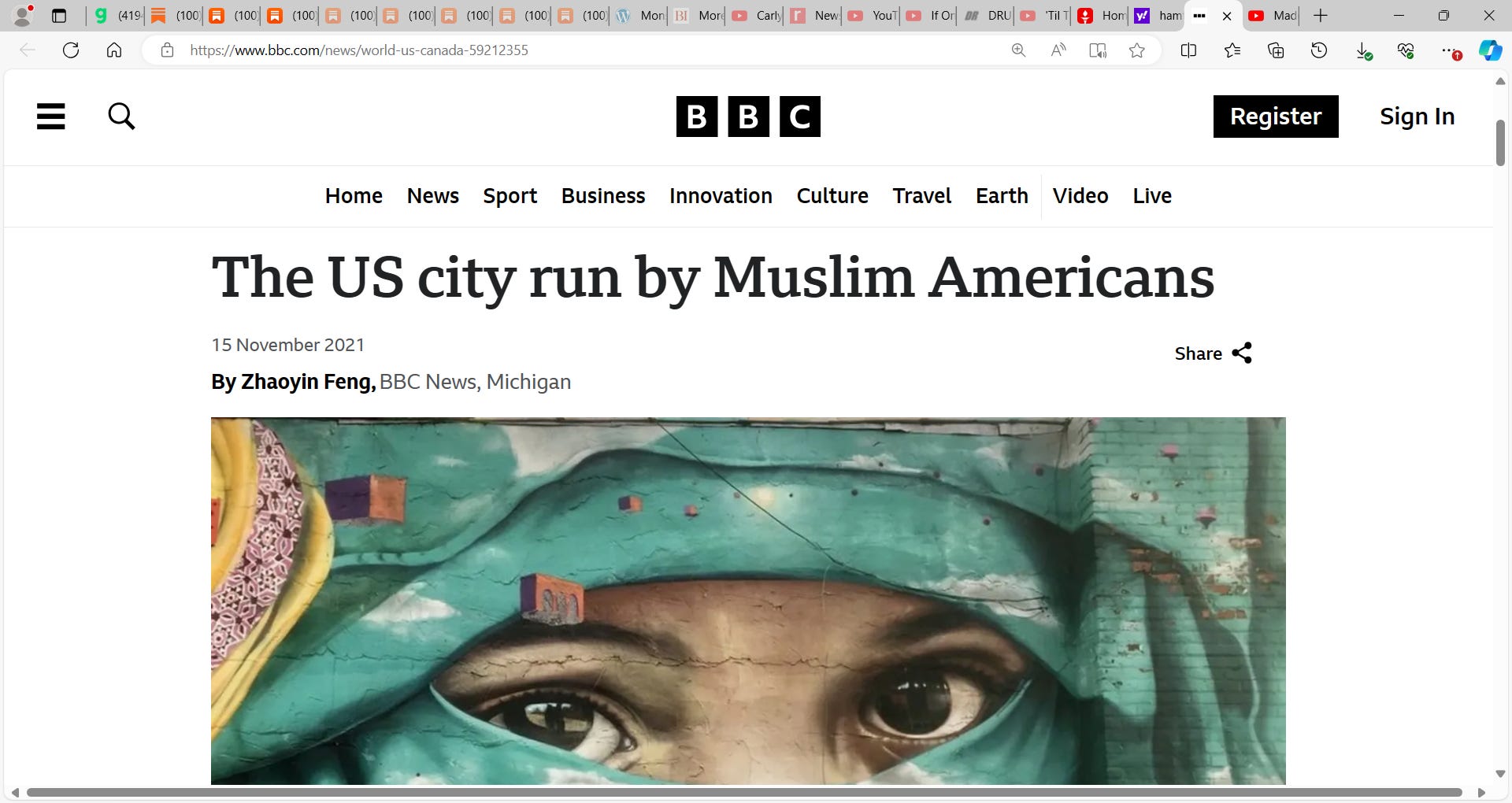Open Culture section

832,196
